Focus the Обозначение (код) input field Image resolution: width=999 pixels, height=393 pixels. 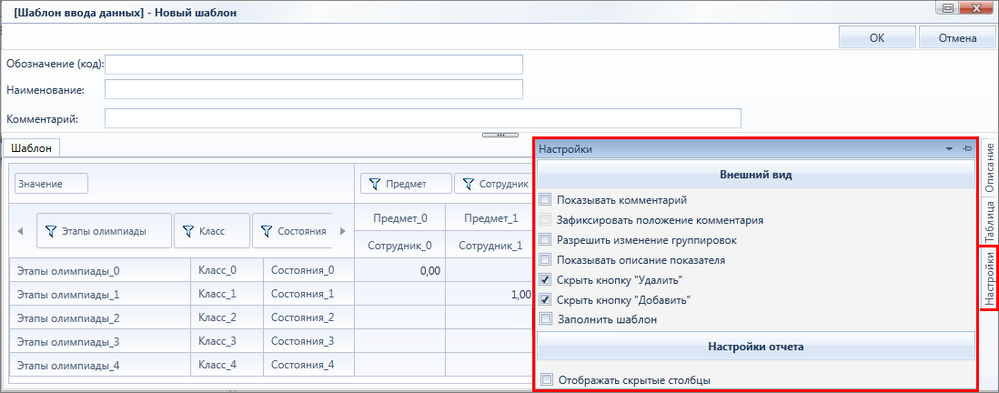(x=314, y=64)
